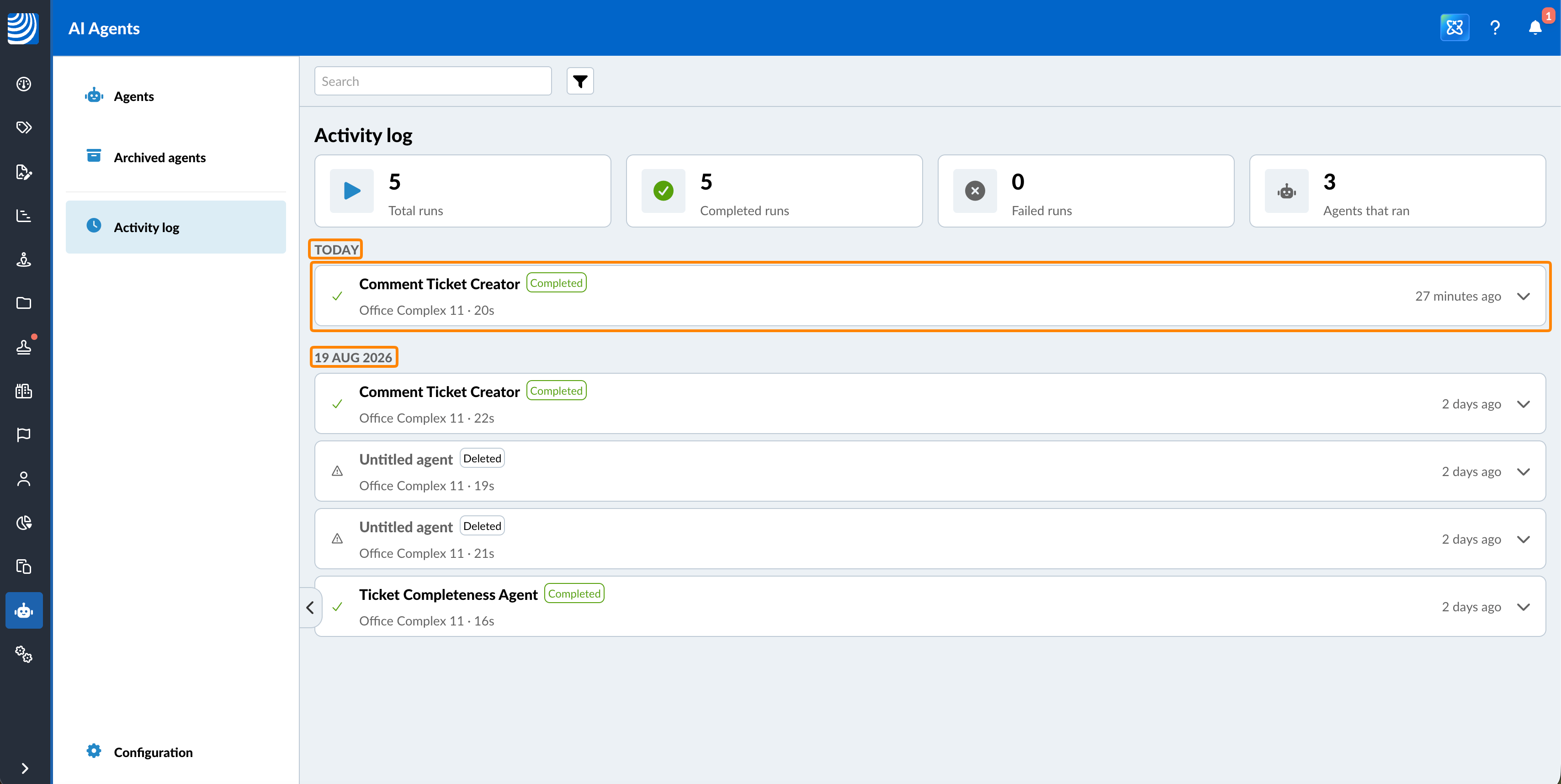1561x784 pixels.
Task: Click the Deleted badge on the 19s run
Action: 482,459
